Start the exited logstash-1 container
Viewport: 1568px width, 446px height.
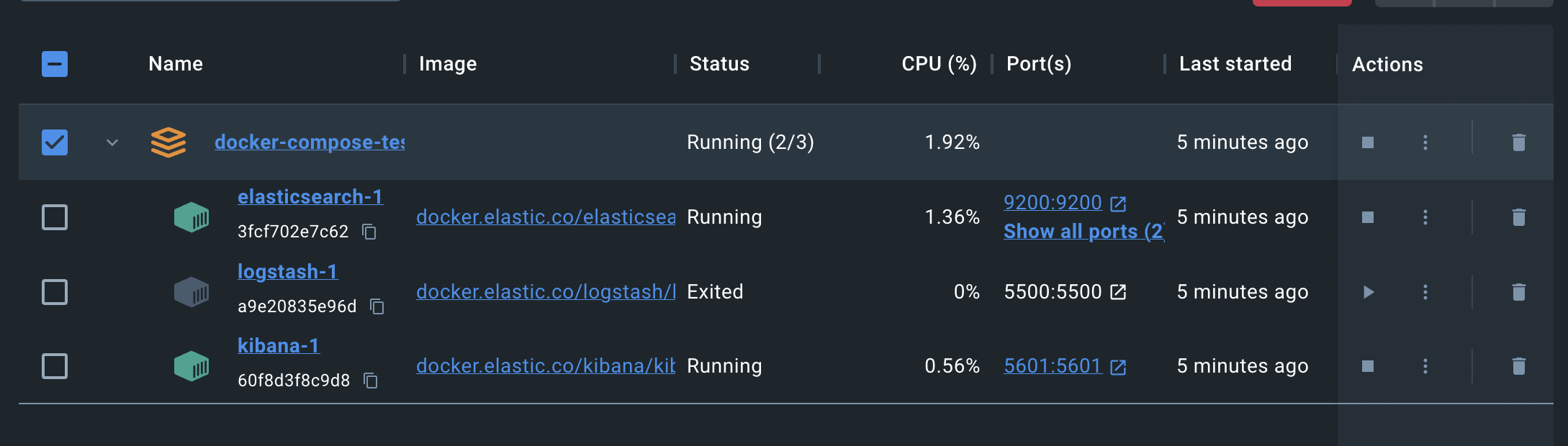click(1368, 292)
